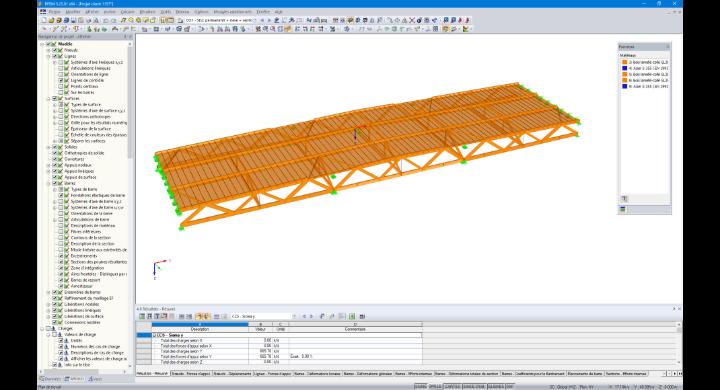Viewport: 720px width, 390px height.
Task: Close the project navigator panel
Action: click(x=130, y=36)
